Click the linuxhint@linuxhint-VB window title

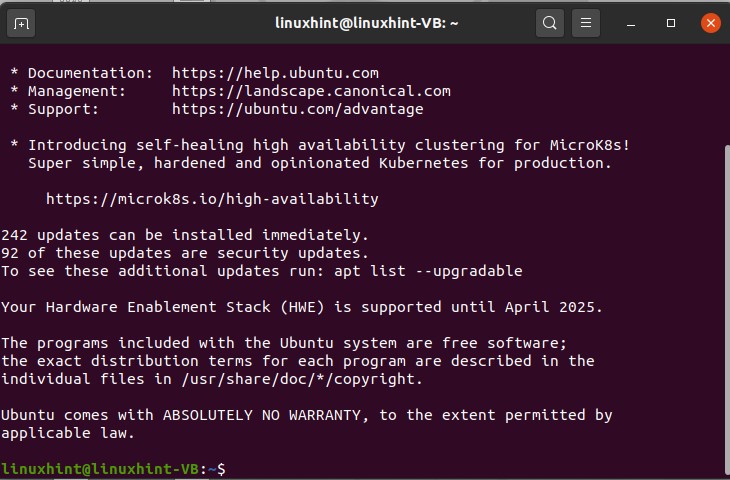(366, 23)
